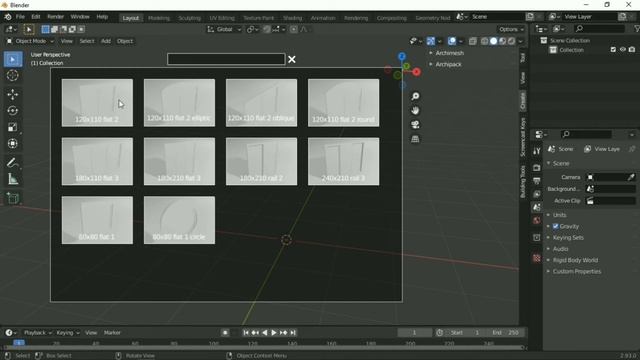640x360 pixels.
Task: Click the camera eyedropper icon
Action: click(631, 177)
